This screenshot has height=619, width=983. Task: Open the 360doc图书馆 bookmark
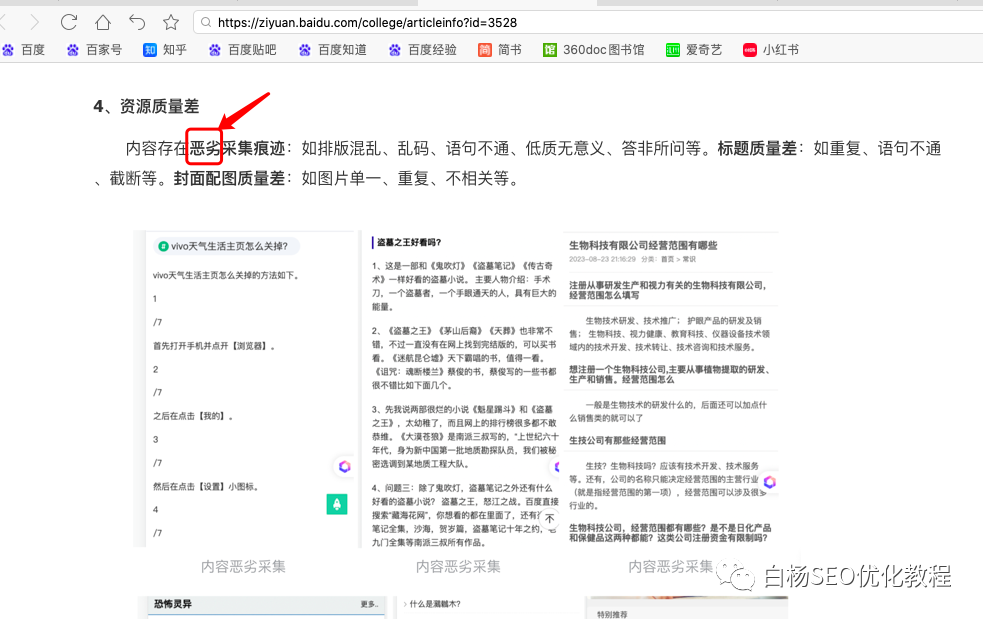[x=594, y=48]
